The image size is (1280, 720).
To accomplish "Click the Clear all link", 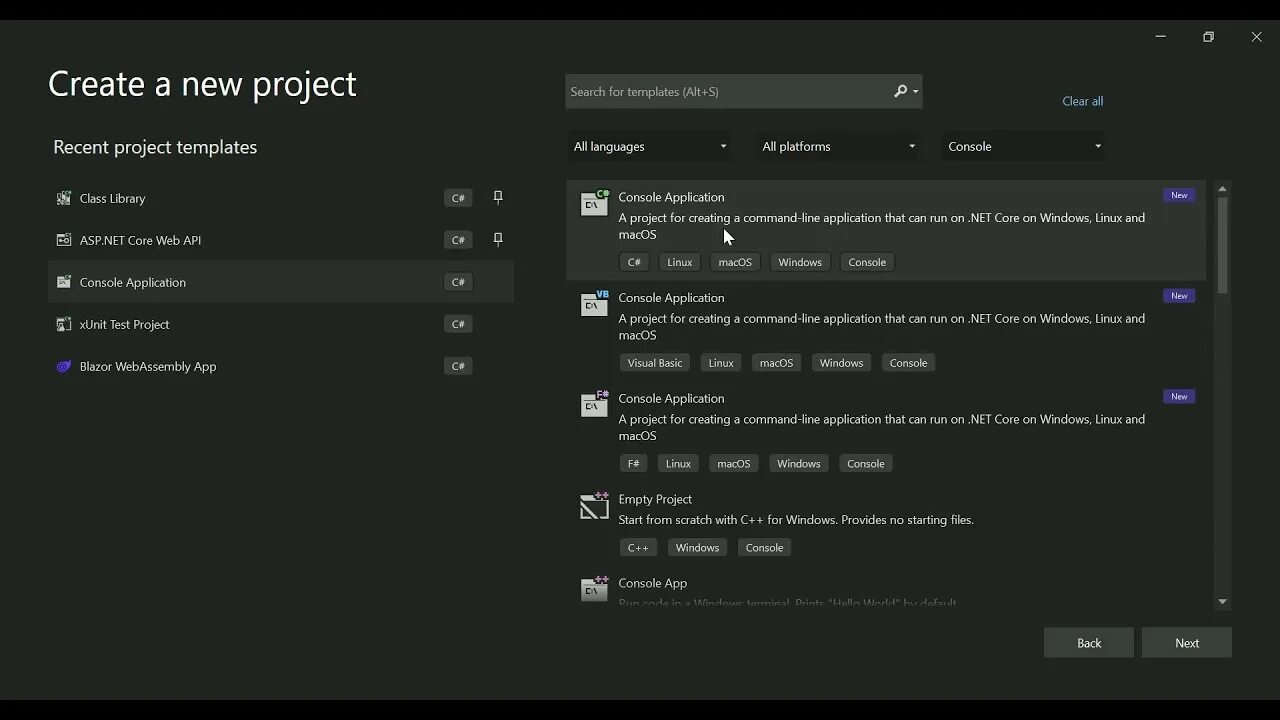I will click(1082, 101).
